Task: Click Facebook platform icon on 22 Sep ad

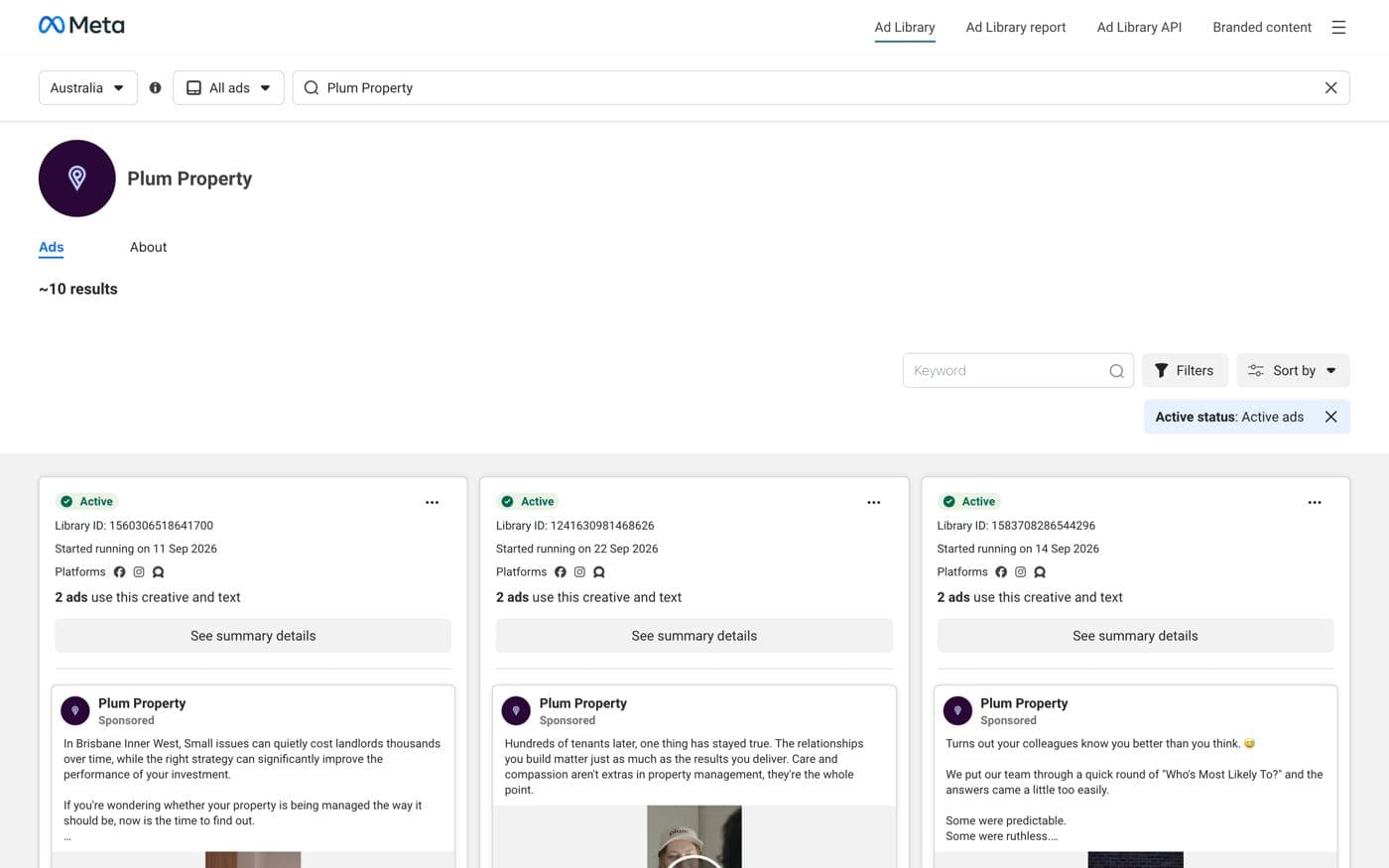Action: click(561, 572)
